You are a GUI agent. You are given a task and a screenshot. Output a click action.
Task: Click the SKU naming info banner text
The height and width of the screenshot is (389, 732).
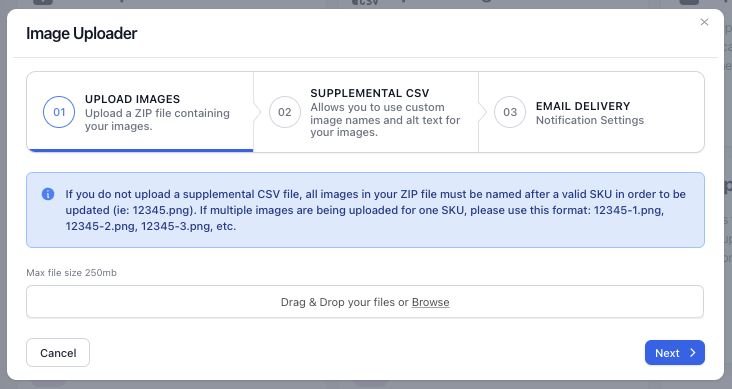point(375,210)
